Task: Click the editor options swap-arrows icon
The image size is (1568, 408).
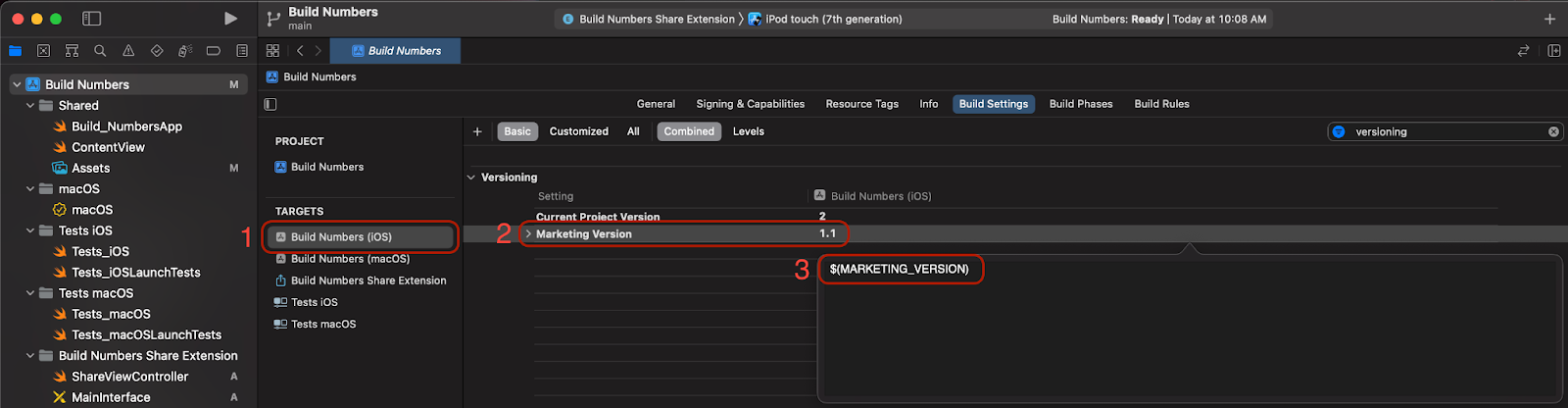Action: pyautogui.click(x=1523, y=51)
